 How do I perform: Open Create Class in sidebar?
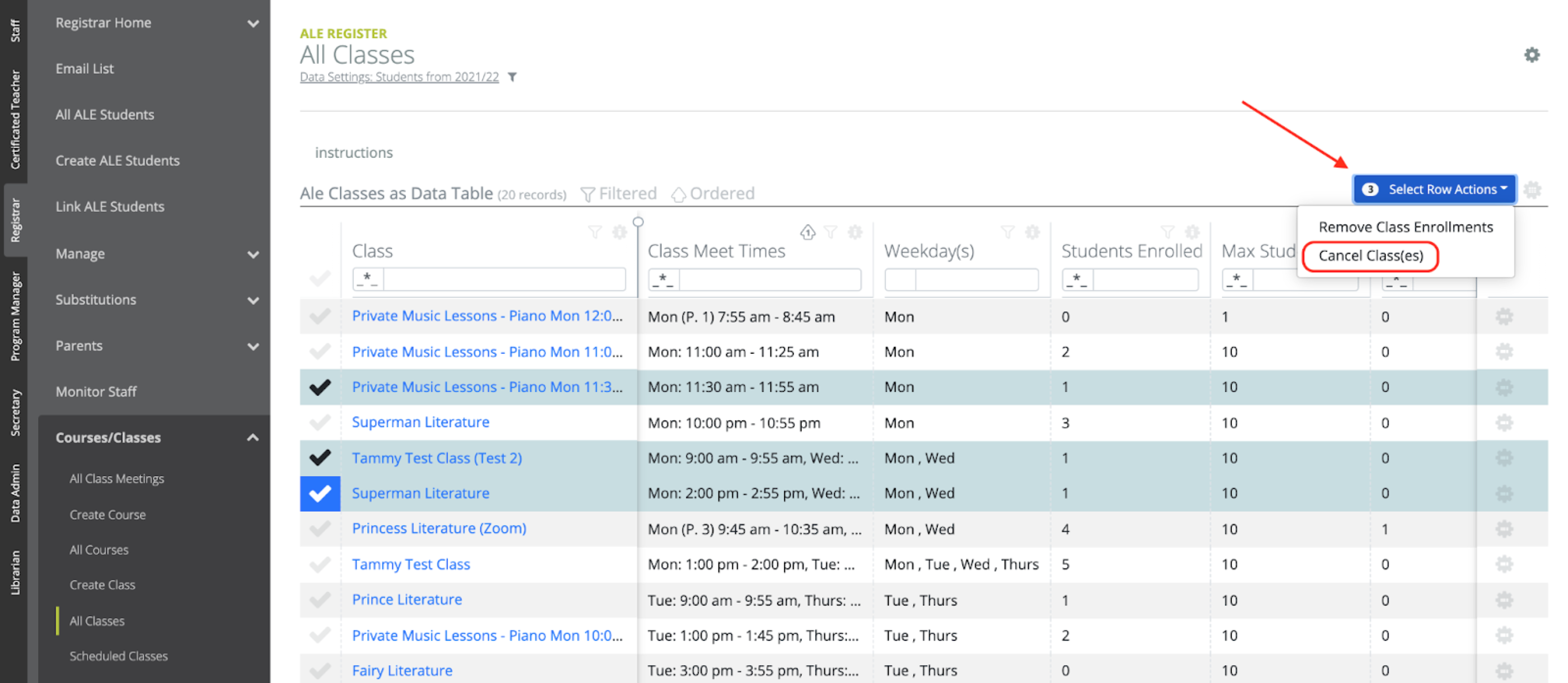coord(102,585)
